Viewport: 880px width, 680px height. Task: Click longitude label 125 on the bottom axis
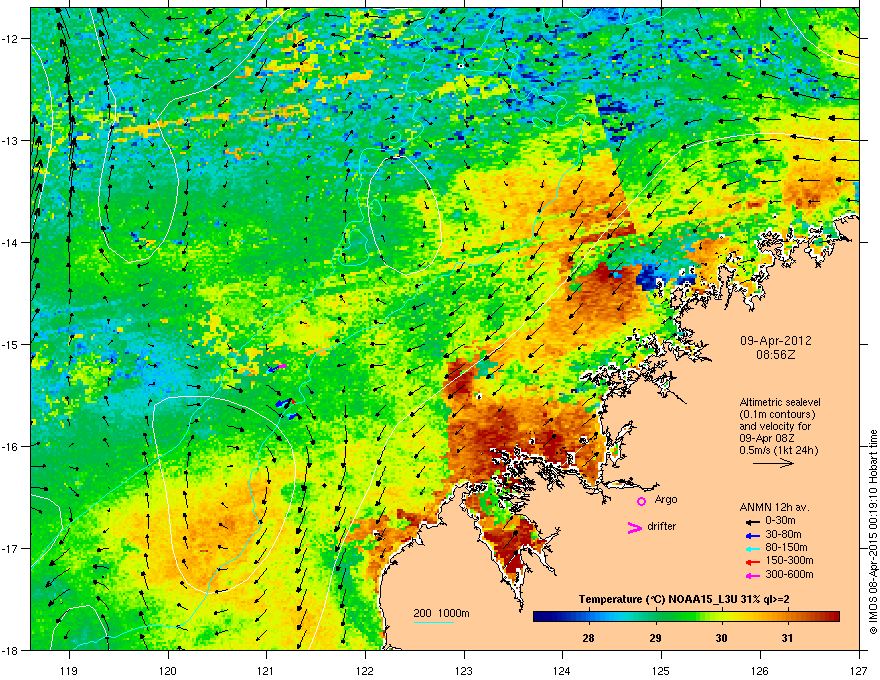coord(661,670)
